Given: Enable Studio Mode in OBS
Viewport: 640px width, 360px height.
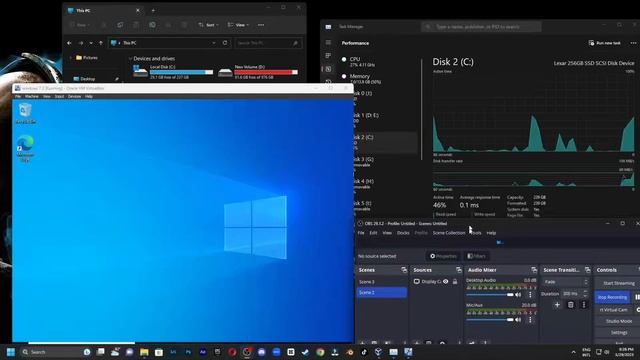Looking at the screenshot, I should (x=619, y=322).
